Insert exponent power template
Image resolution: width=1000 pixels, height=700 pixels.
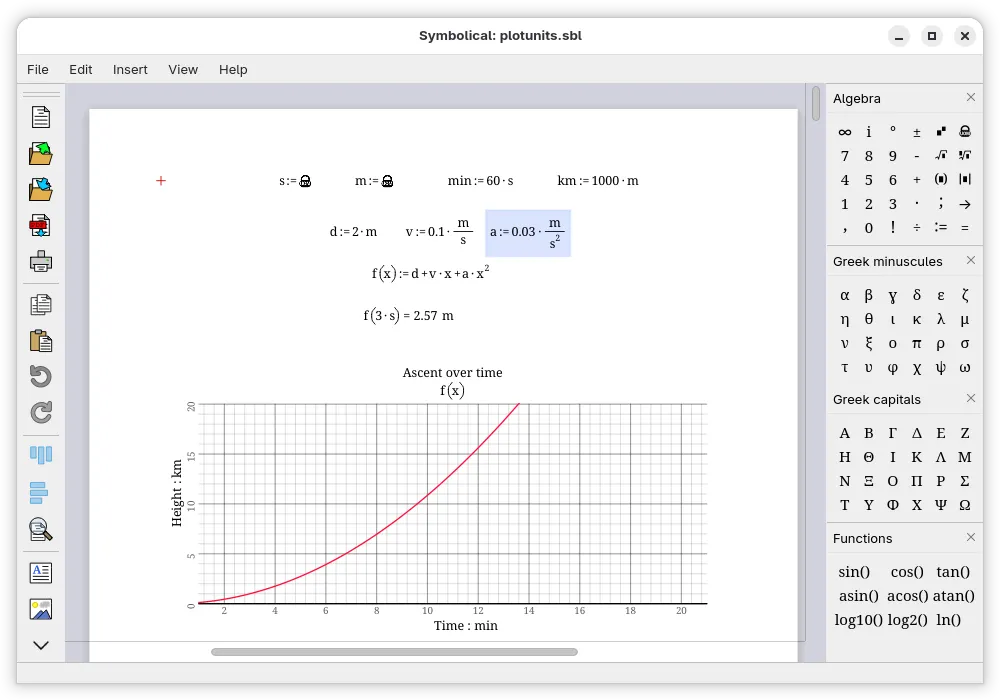coord(941,131)
